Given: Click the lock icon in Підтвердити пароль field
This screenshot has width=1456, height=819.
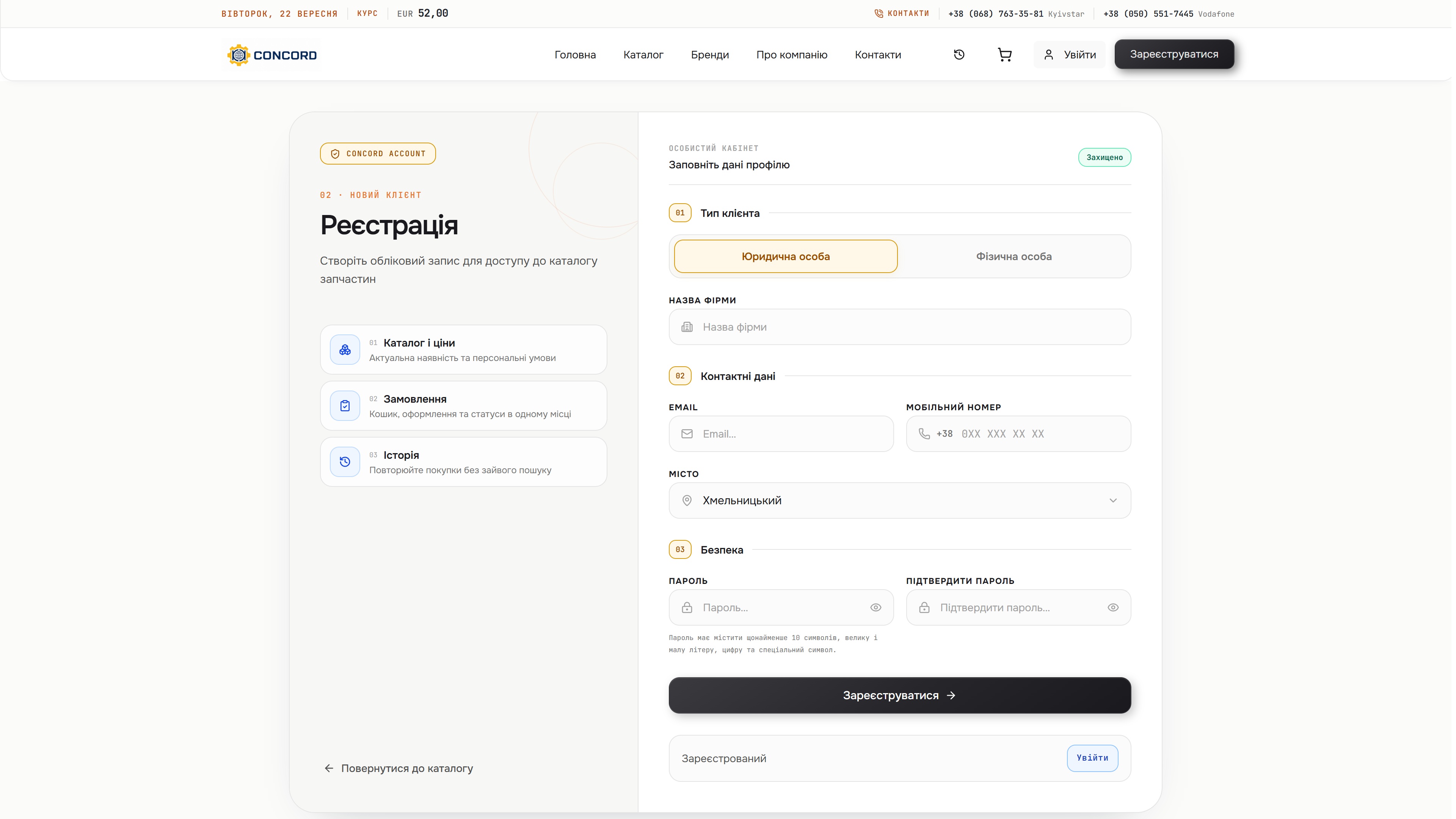Looking at the screenshot, I should coord(924,607).
